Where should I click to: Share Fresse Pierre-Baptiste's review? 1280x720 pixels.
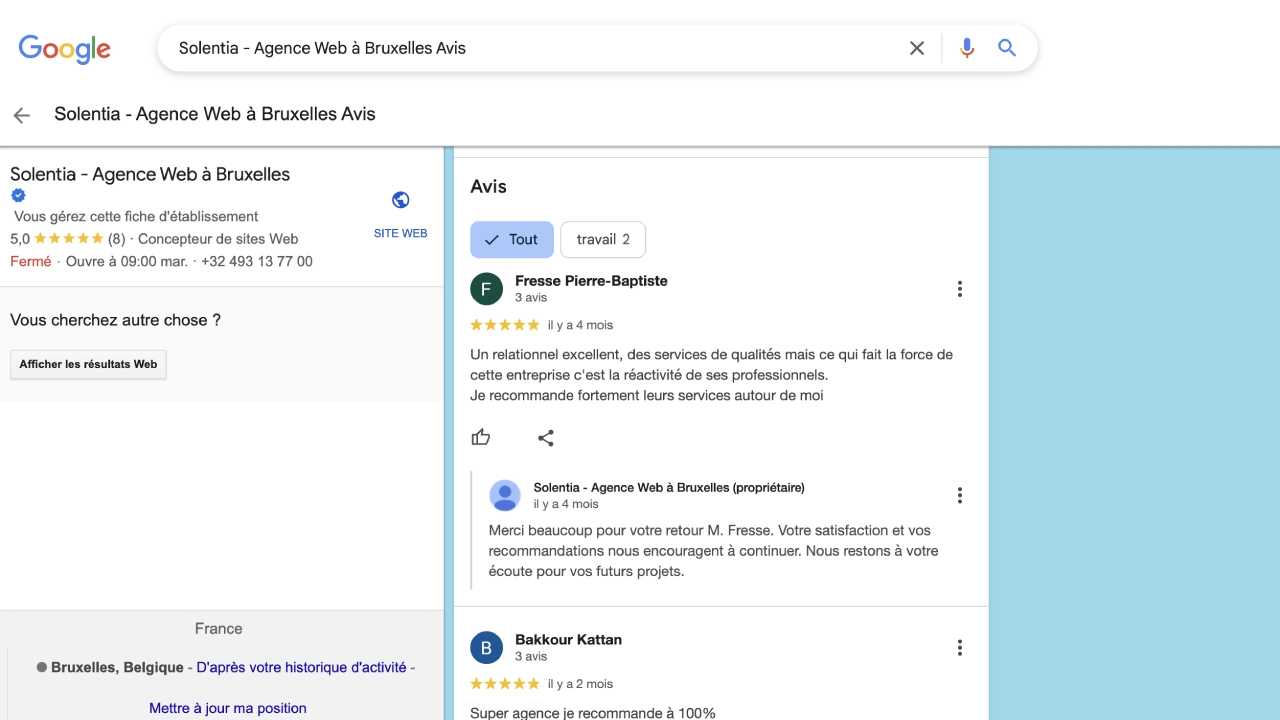[545, 438]
